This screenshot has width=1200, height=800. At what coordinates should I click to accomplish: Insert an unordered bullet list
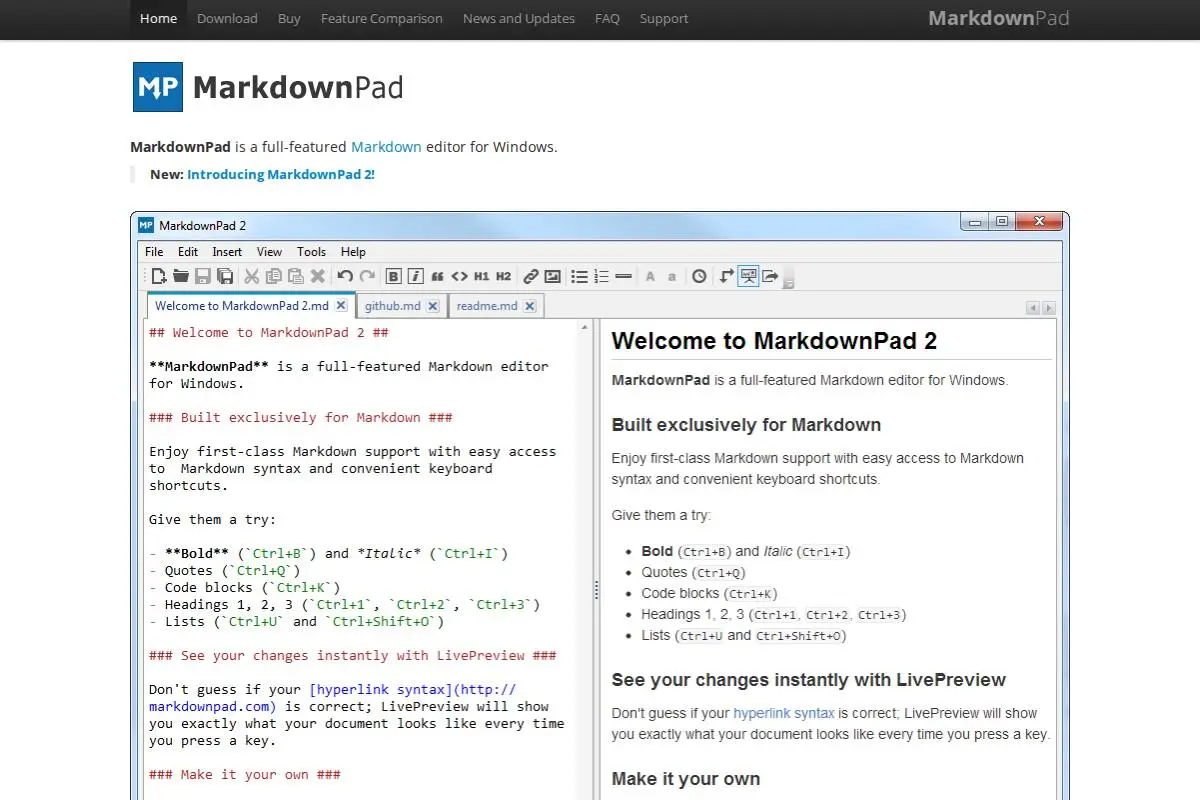(x=579, y=276)
